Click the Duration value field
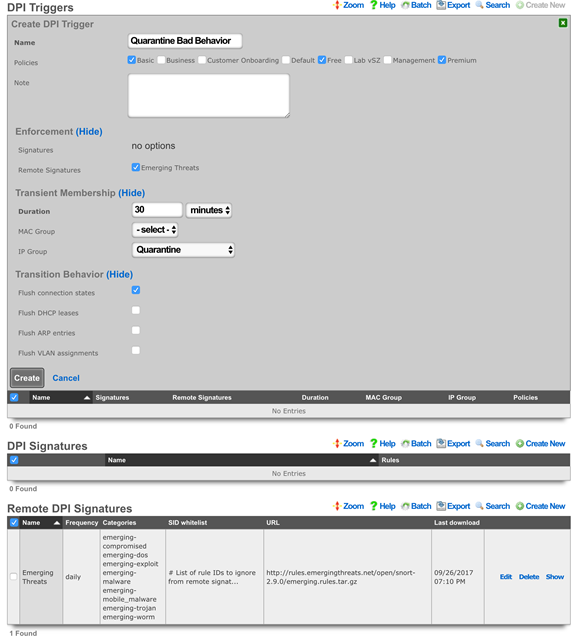The image size is (585, 641). (157, 210)
